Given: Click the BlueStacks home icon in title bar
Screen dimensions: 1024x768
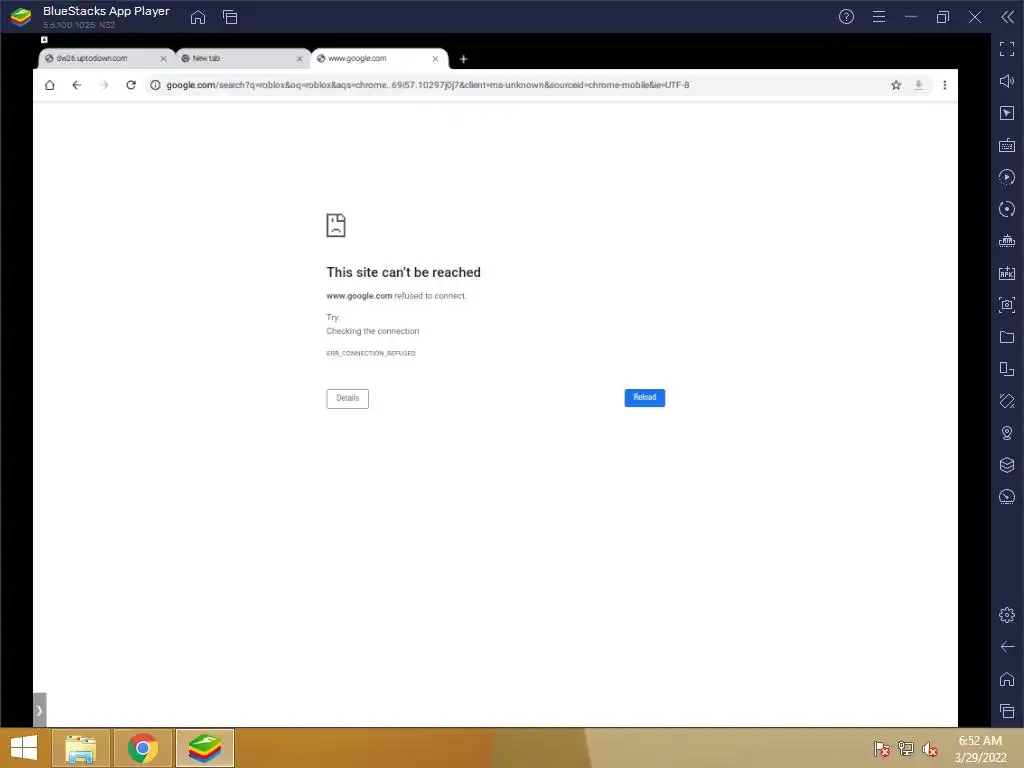Looking at the screenshot, I should click(x=198, y=18).
